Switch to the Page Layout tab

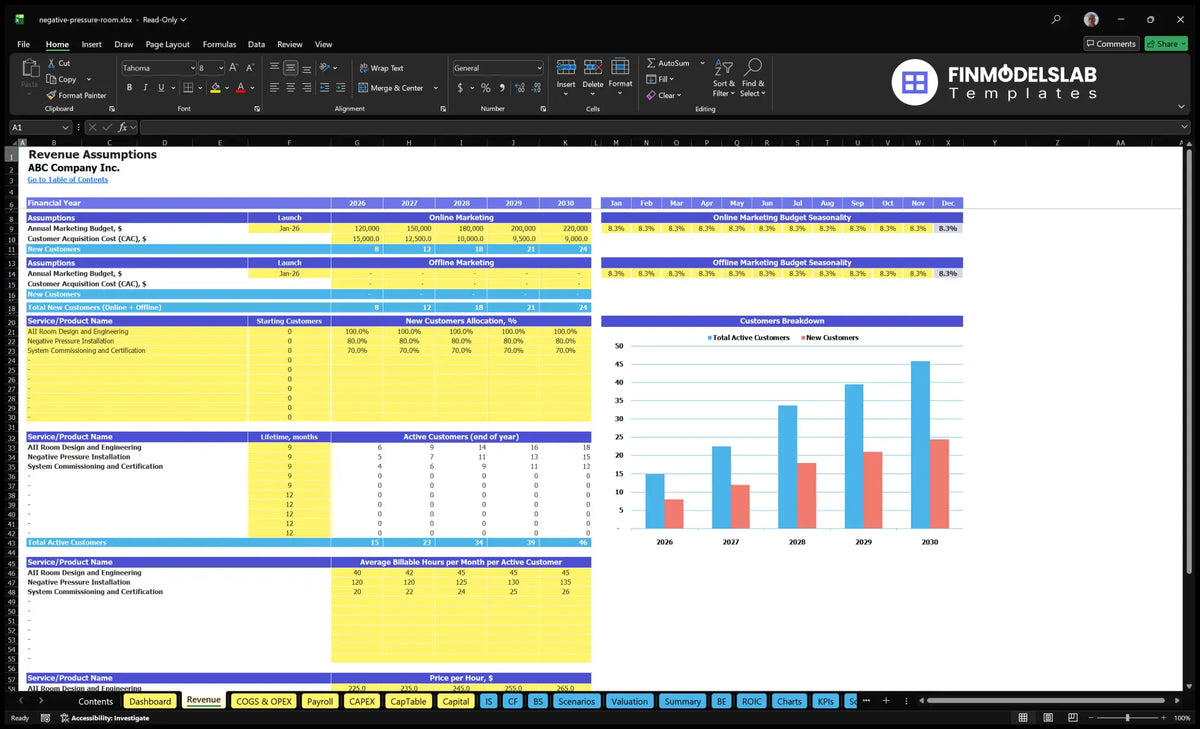167,44
